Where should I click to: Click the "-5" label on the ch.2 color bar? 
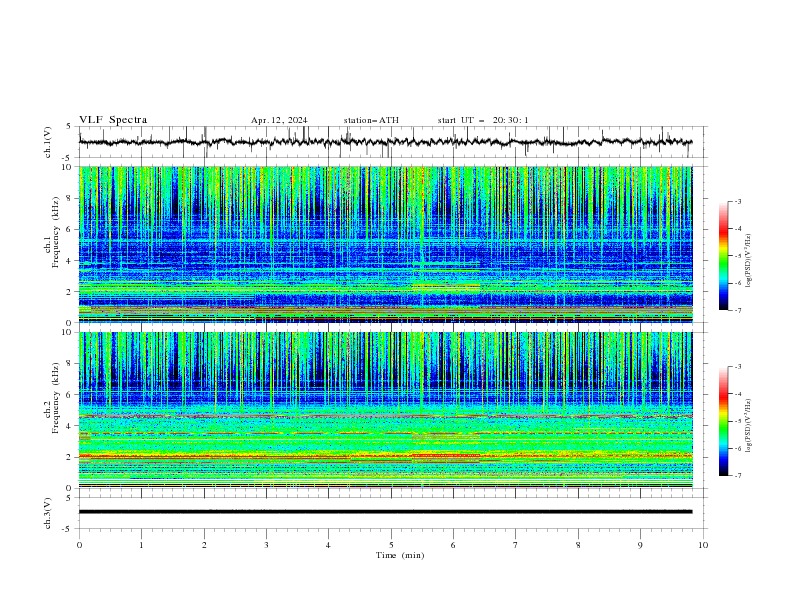(x=738, y=421)
